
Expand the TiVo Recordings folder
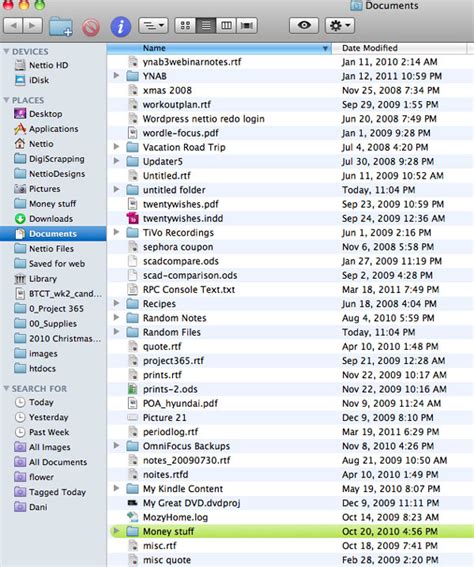pos(116,232)
